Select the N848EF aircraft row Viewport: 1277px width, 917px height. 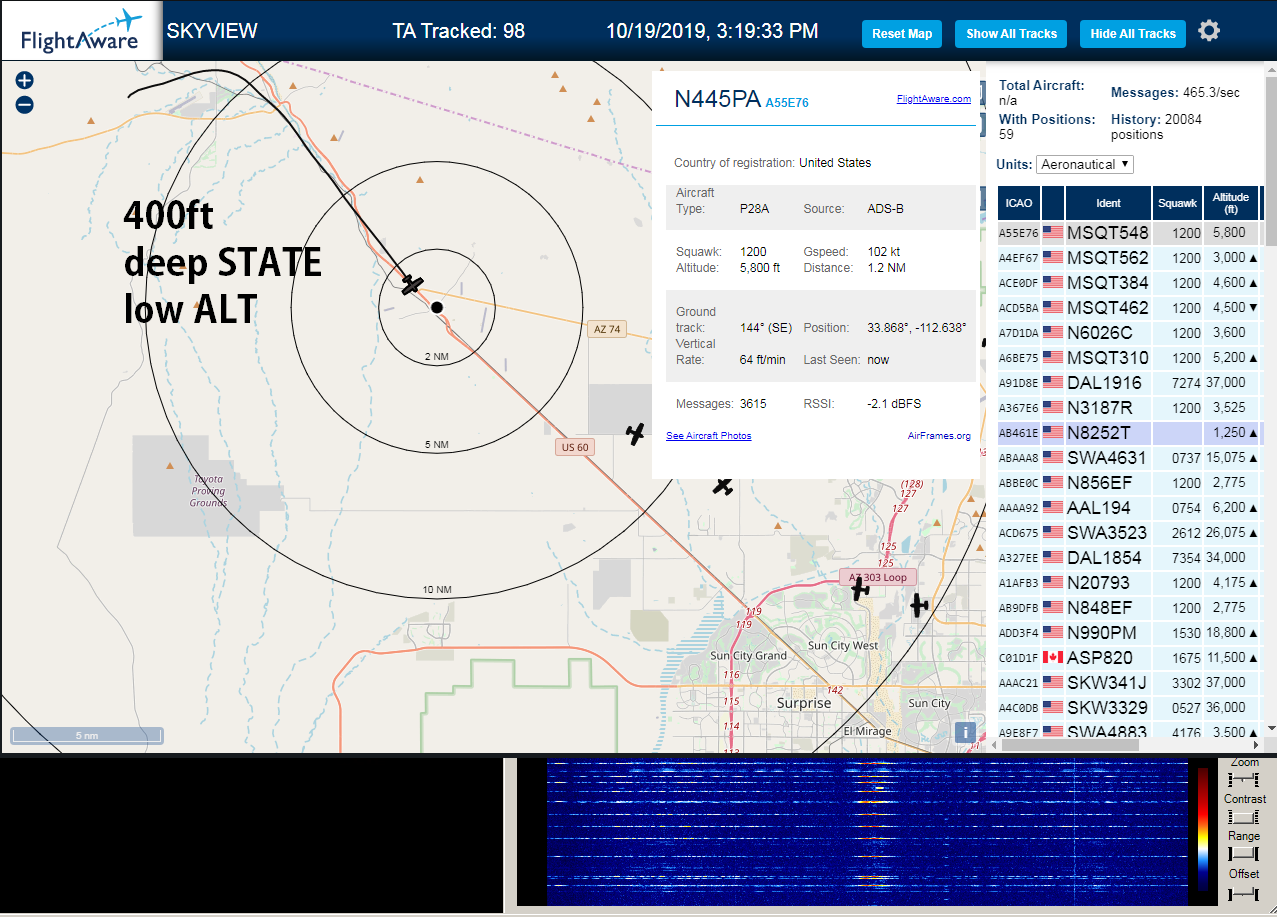pyautogui.click(x=1129, y=607)
